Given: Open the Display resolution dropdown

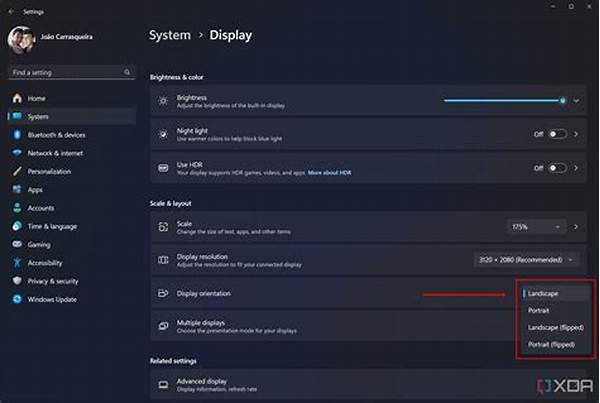Looking at the screenshot, I should click(526, 259).
